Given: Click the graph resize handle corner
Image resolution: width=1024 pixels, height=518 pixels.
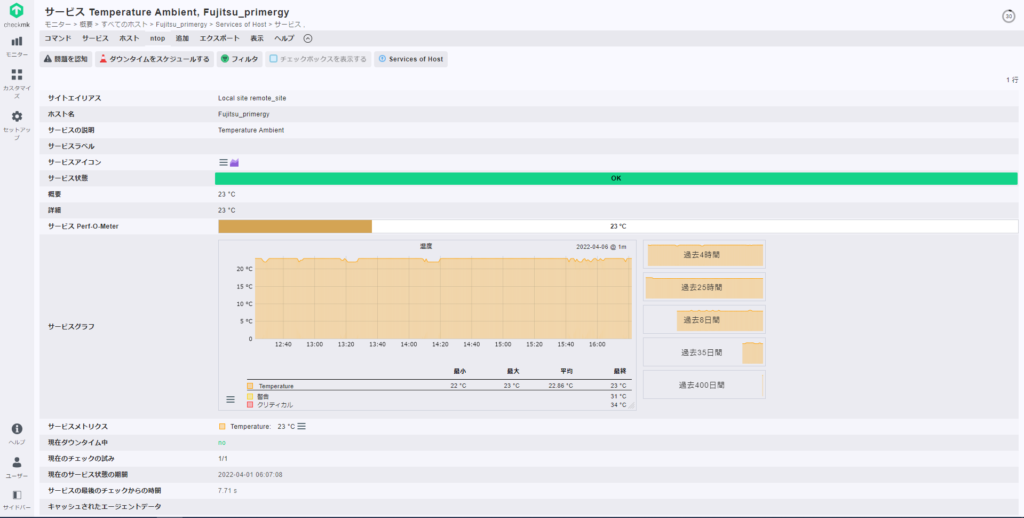Looking at the screenshot, I should (632, 406).
